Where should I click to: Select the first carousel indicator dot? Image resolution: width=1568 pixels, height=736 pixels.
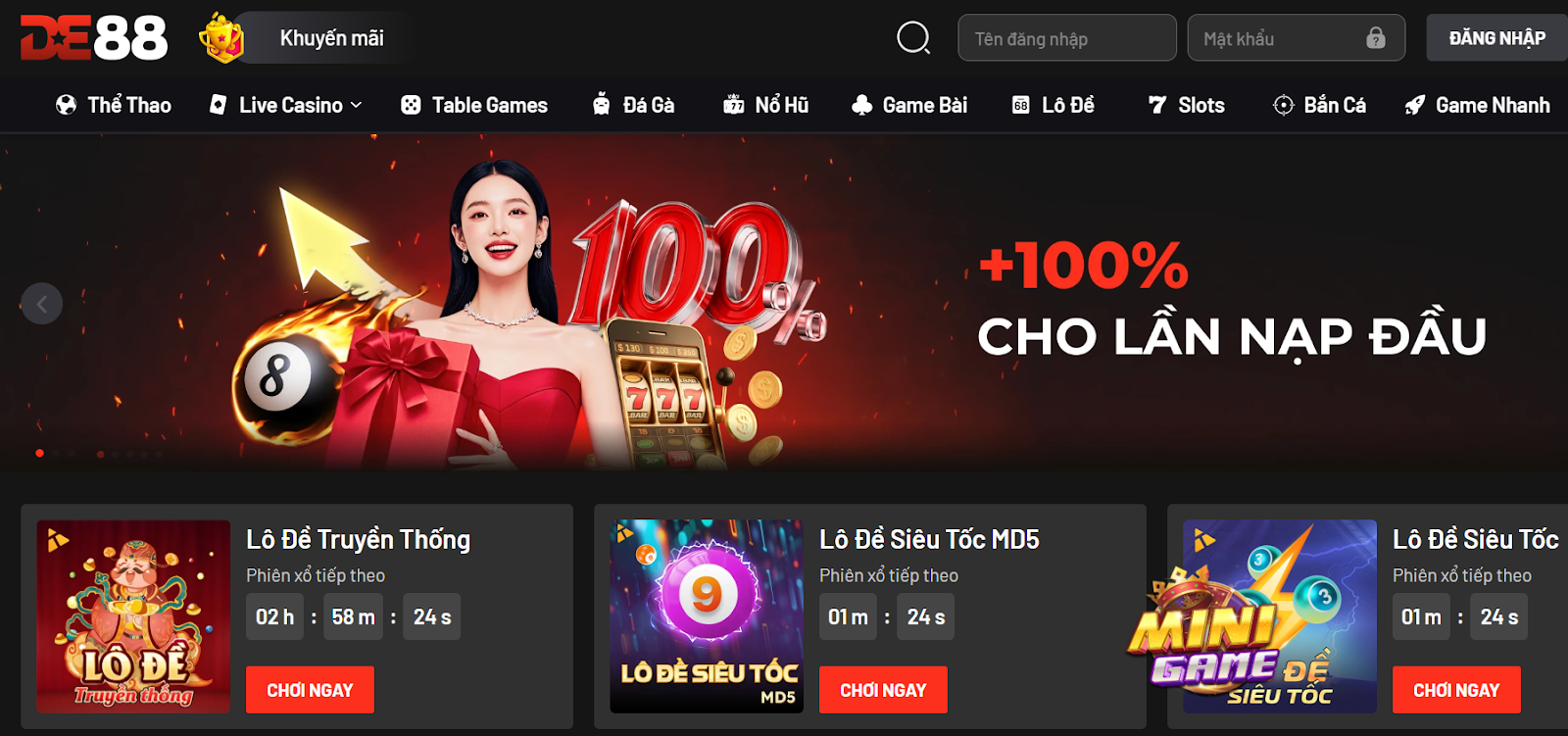point(39,453)
